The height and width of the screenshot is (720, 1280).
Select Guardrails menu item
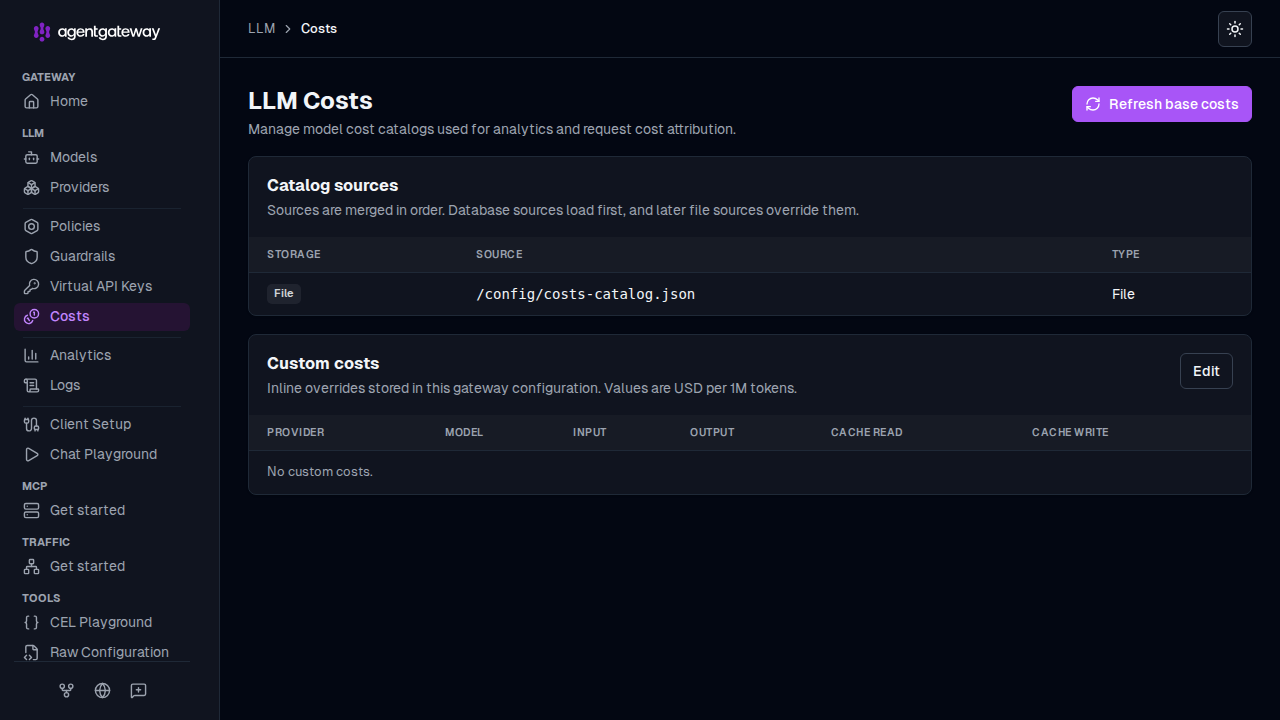102,256
